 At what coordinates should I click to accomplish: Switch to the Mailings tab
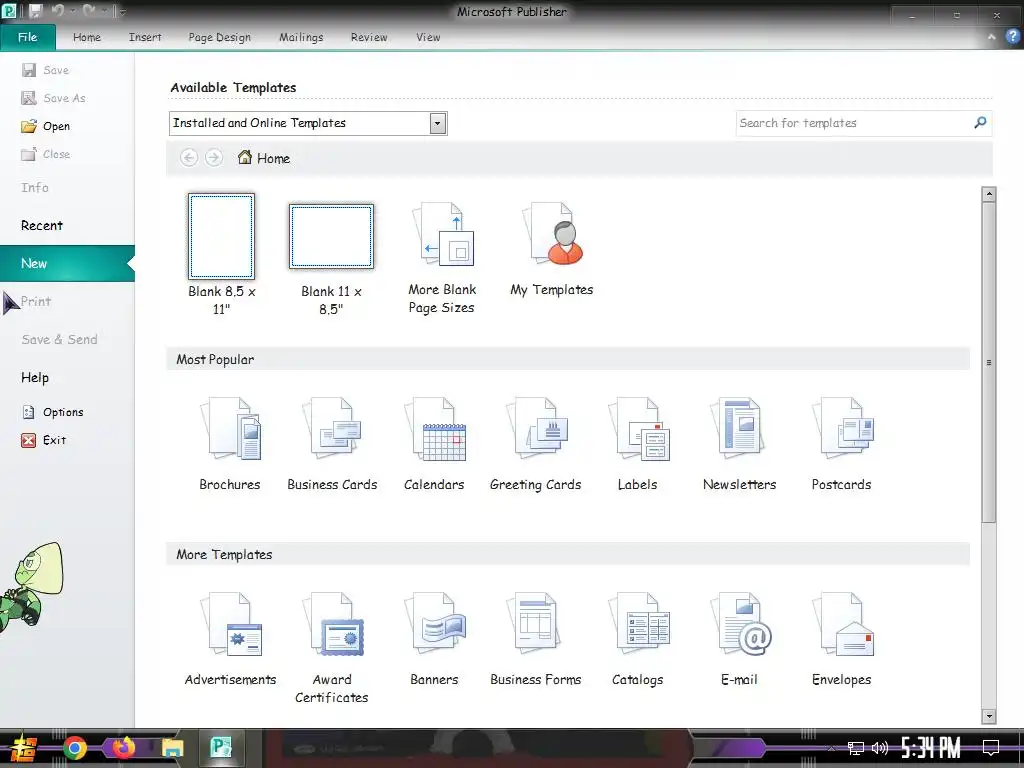301,37
